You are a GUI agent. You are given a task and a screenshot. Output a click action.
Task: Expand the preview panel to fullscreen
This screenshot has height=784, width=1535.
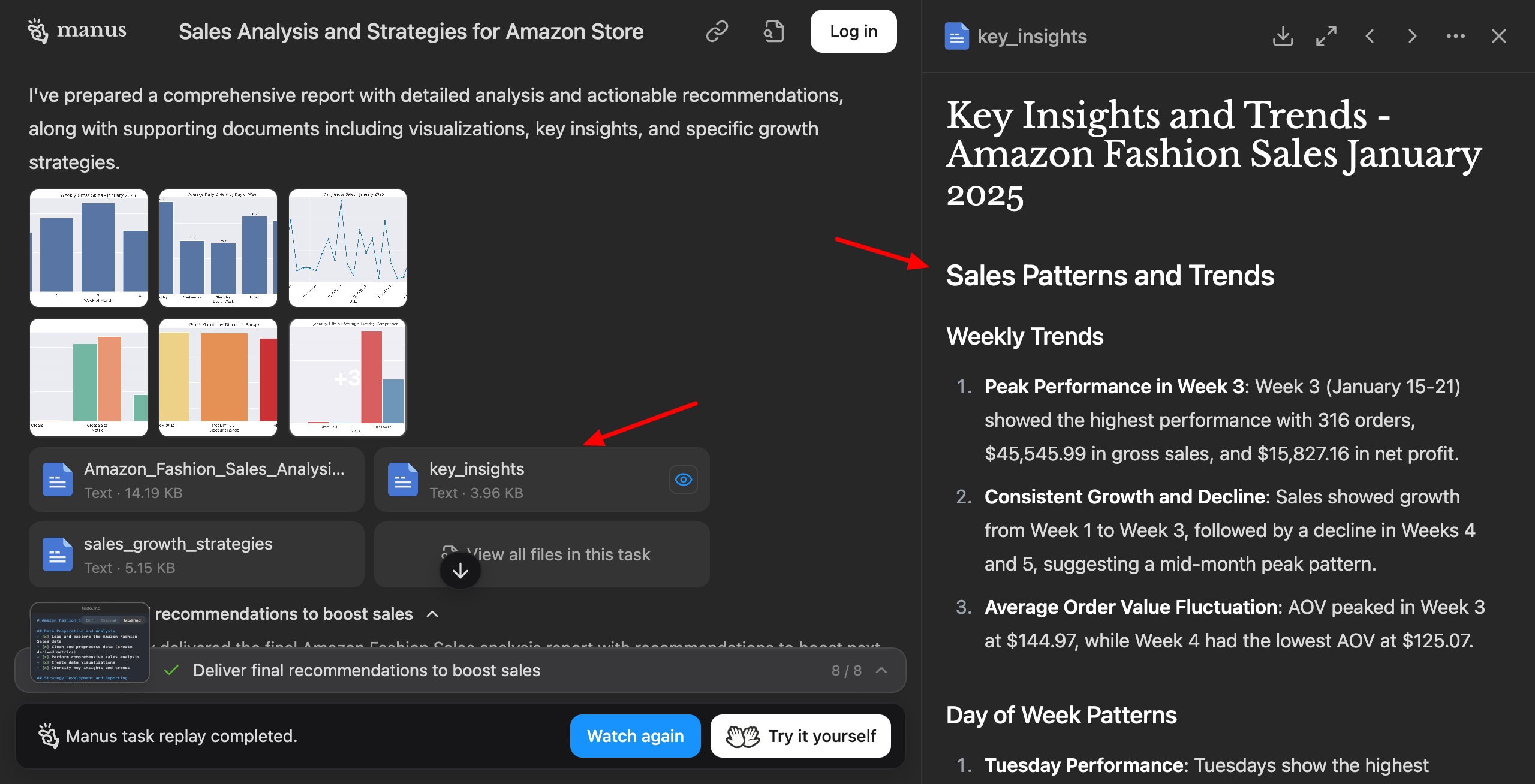click(1326, 36)
